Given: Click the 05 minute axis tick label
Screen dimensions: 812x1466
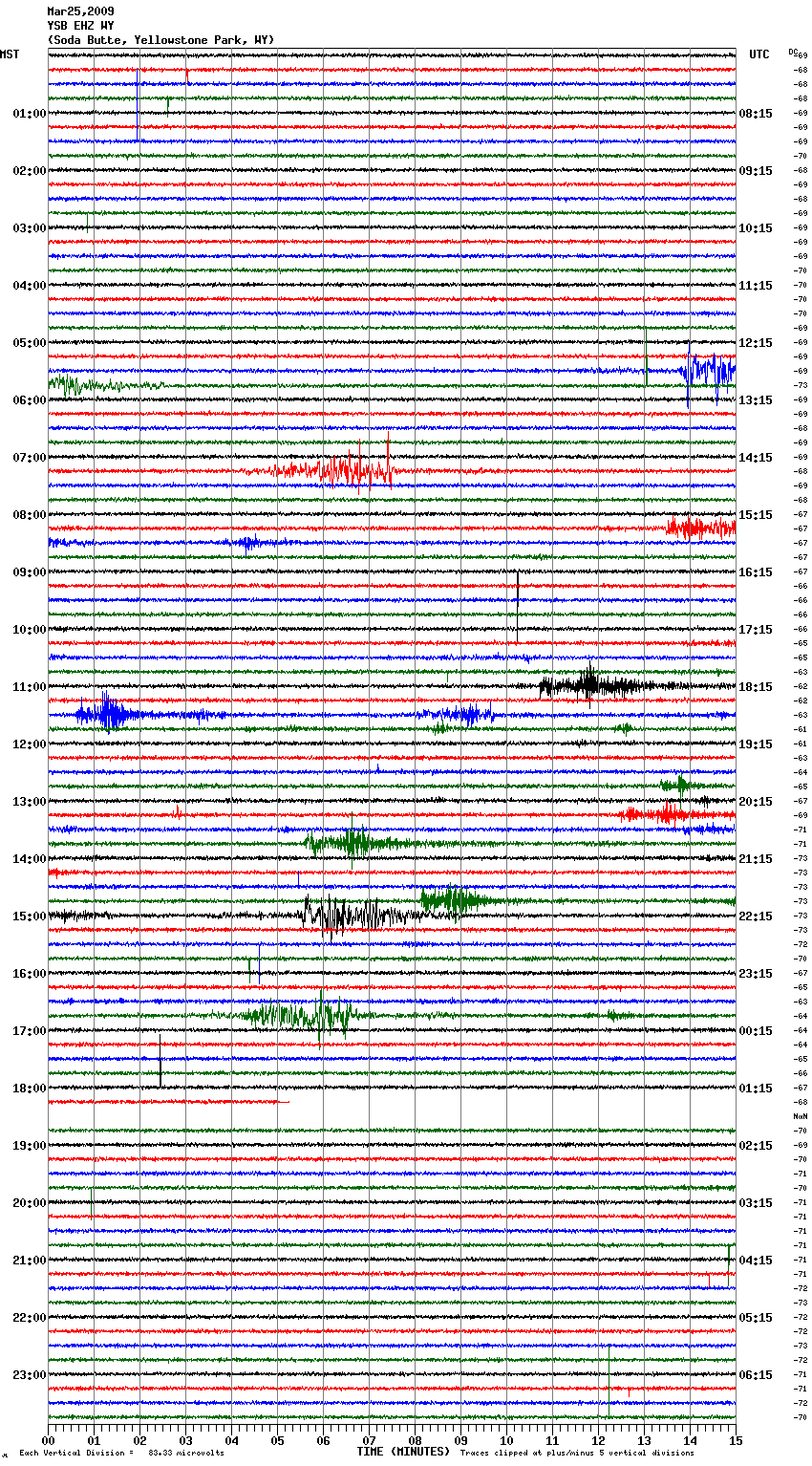Looking at the screenshot, I should click(x=277, y=1440).
